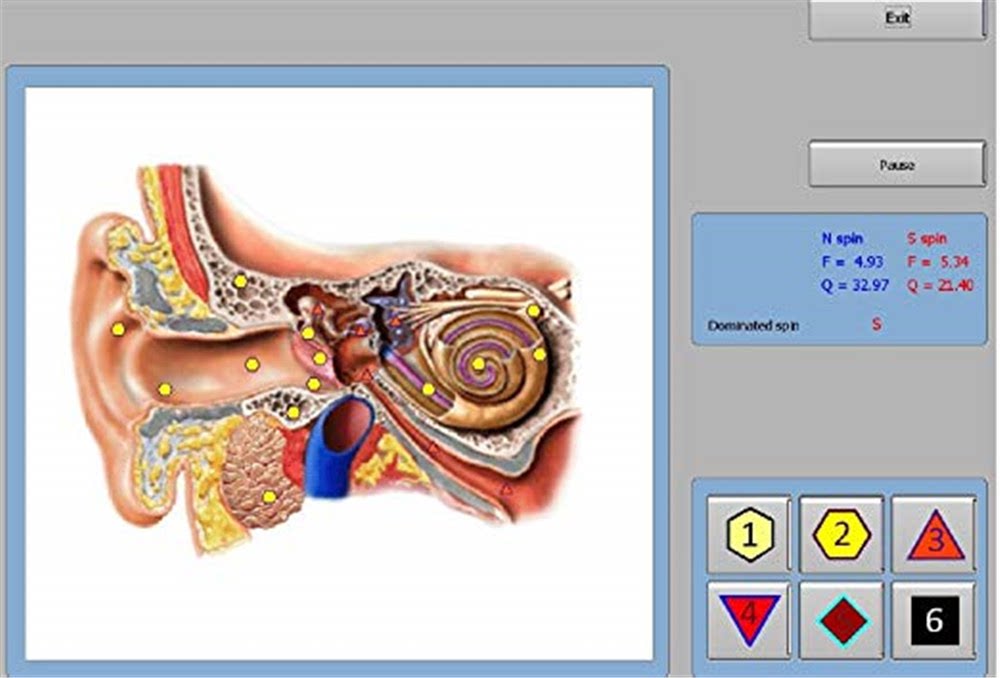This screenshot has height=678, width=1000.
Task: Click the blue N spin label
Action: (x=842, y=239)
